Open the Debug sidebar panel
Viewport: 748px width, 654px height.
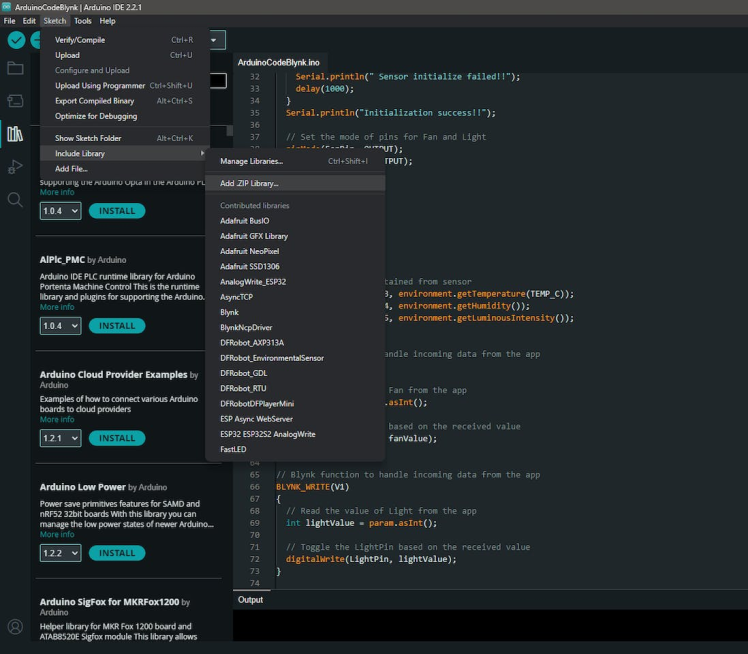tap(15, 166)
